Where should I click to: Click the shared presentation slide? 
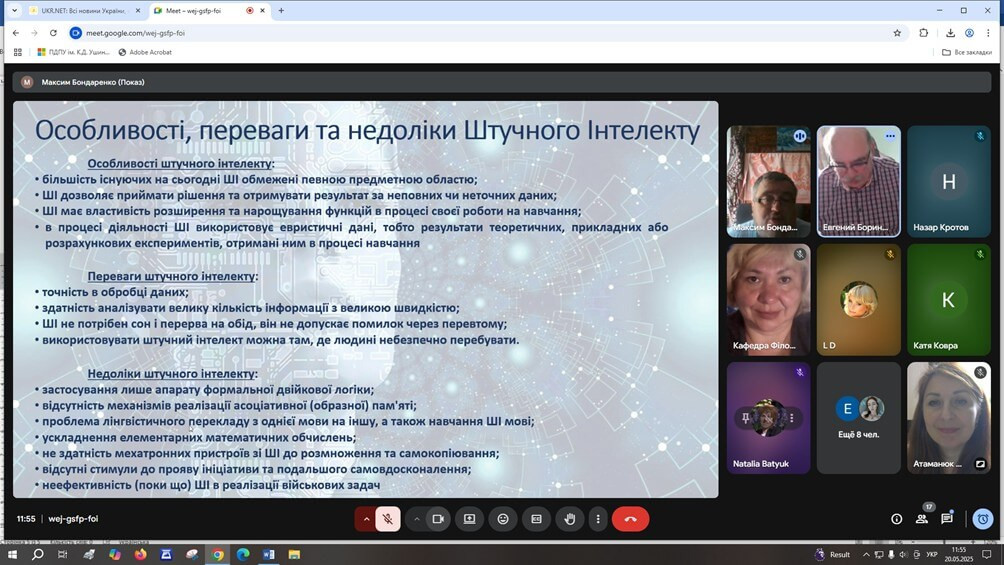click(366, 299)
